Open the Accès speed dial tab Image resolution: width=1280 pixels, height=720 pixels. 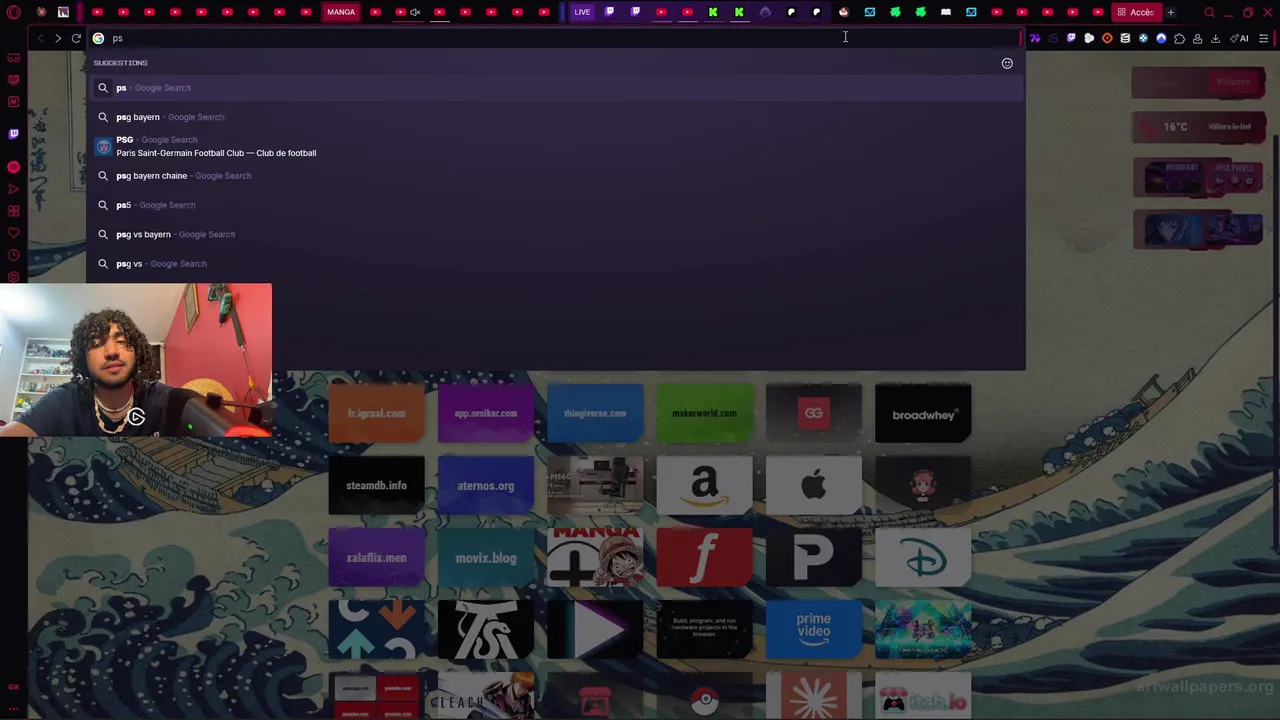coord(1135,12)
